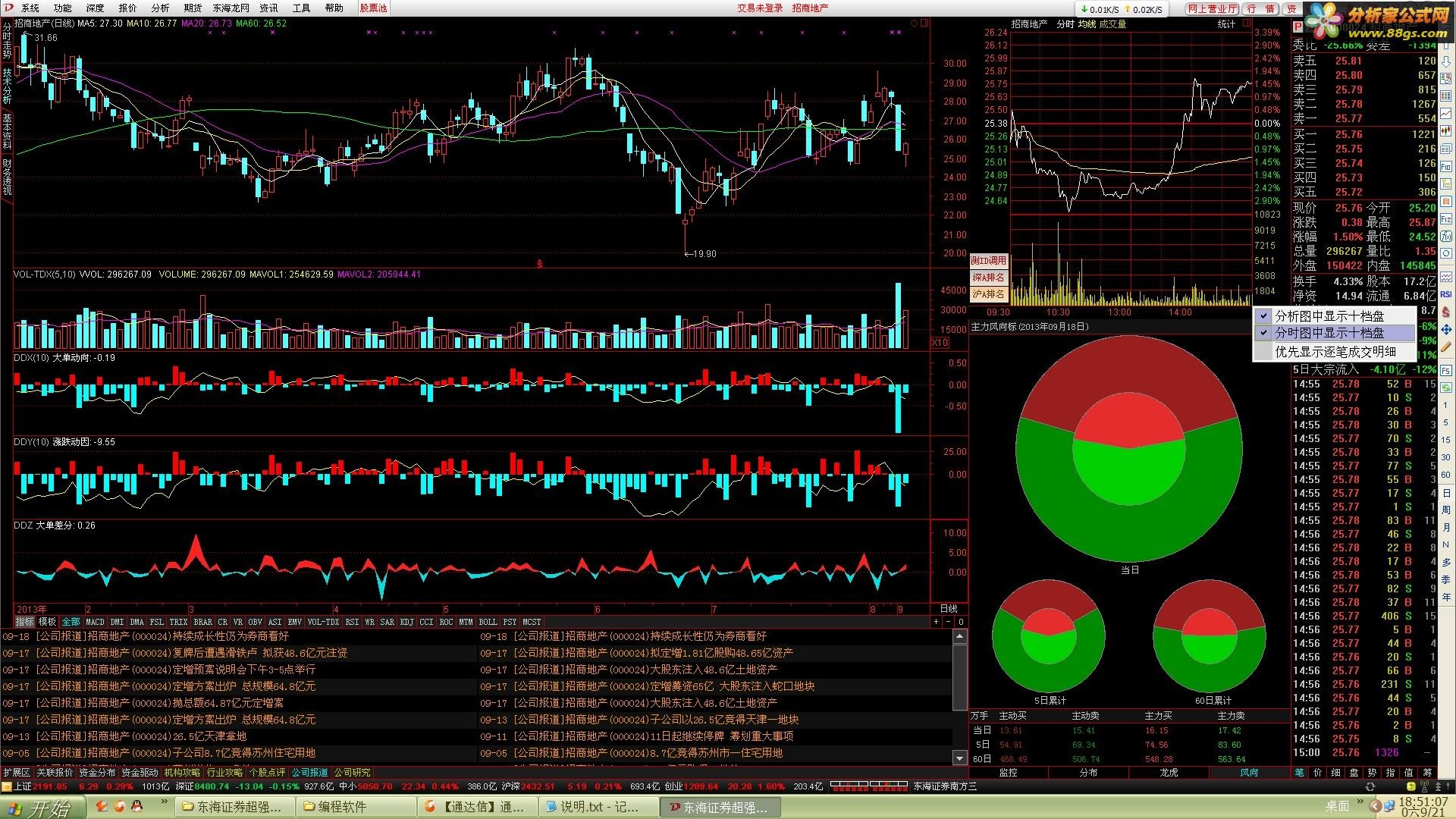This screenshot has width=1456, height=819.
Task: Switch to the MACD indicator tab
Action: click(96, 622)
